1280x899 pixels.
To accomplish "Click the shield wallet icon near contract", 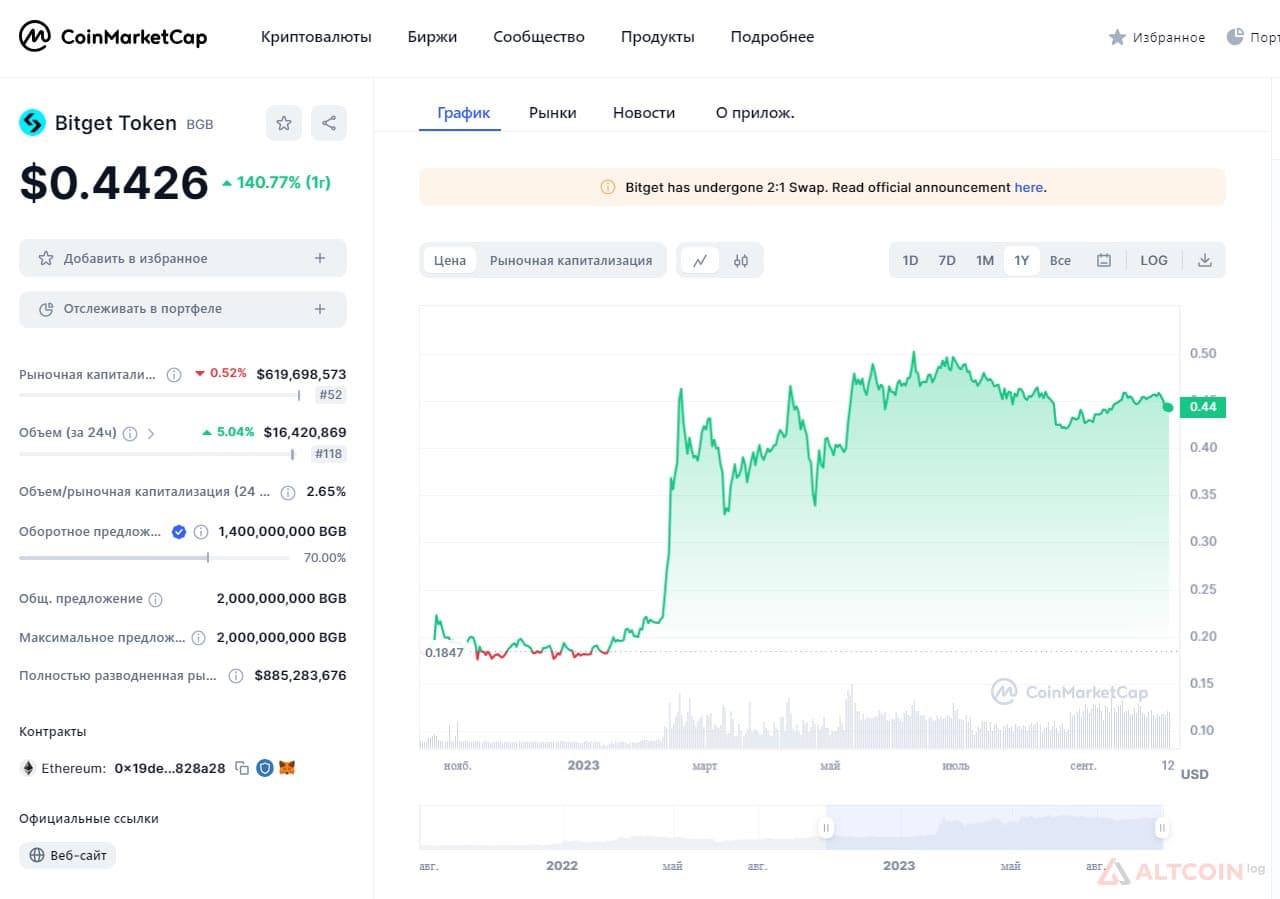I will tap(265, 768).
